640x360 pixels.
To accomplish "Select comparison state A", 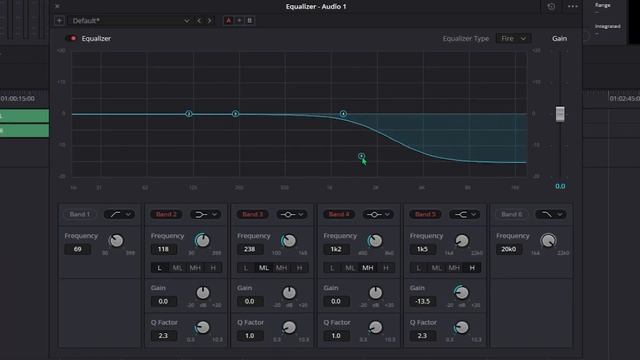I will pyautogui.click(x=229, y=20).
